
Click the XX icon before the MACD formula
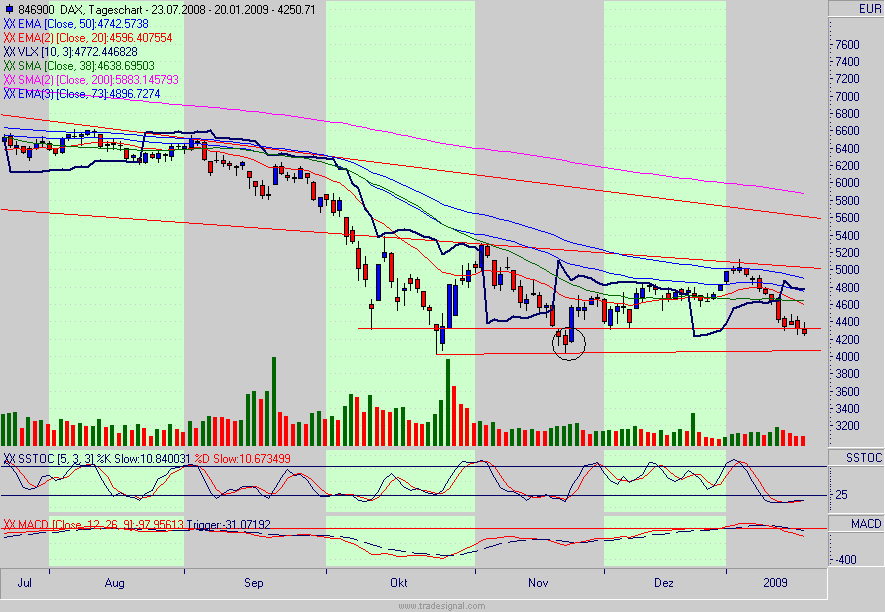[x=10, y=521]
